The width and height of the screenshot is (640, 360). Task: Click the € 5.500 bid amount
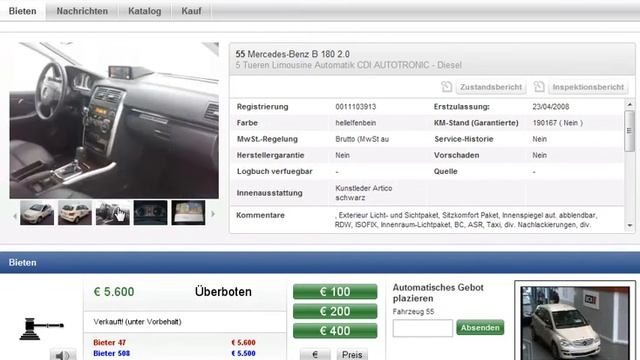click(243, 353)
